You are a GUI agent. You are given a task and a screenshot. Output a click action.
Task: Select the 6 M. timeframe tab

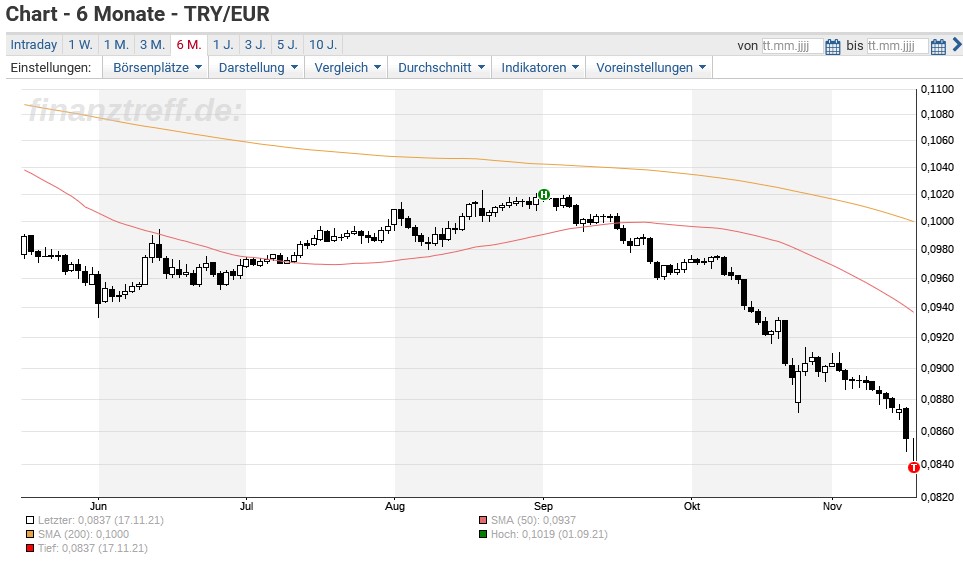tap(189, 45)
